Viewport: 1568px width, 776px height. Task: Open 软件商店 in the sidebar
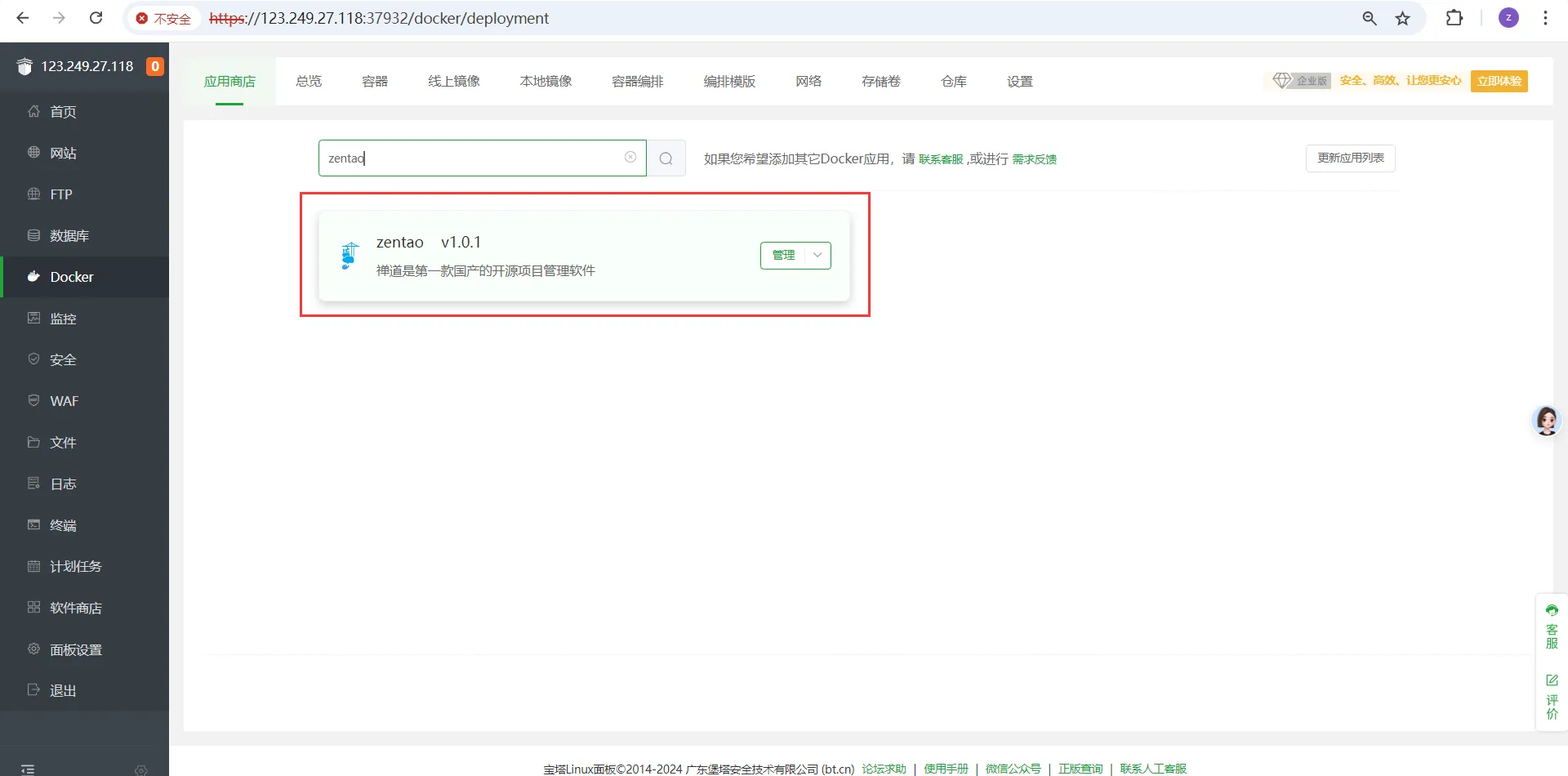pos(85,608)
